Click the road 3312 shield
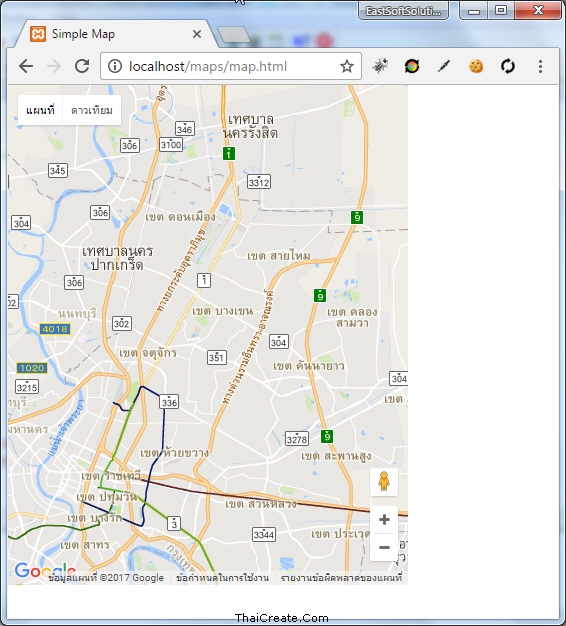The image size is (566, 626). 259,182
